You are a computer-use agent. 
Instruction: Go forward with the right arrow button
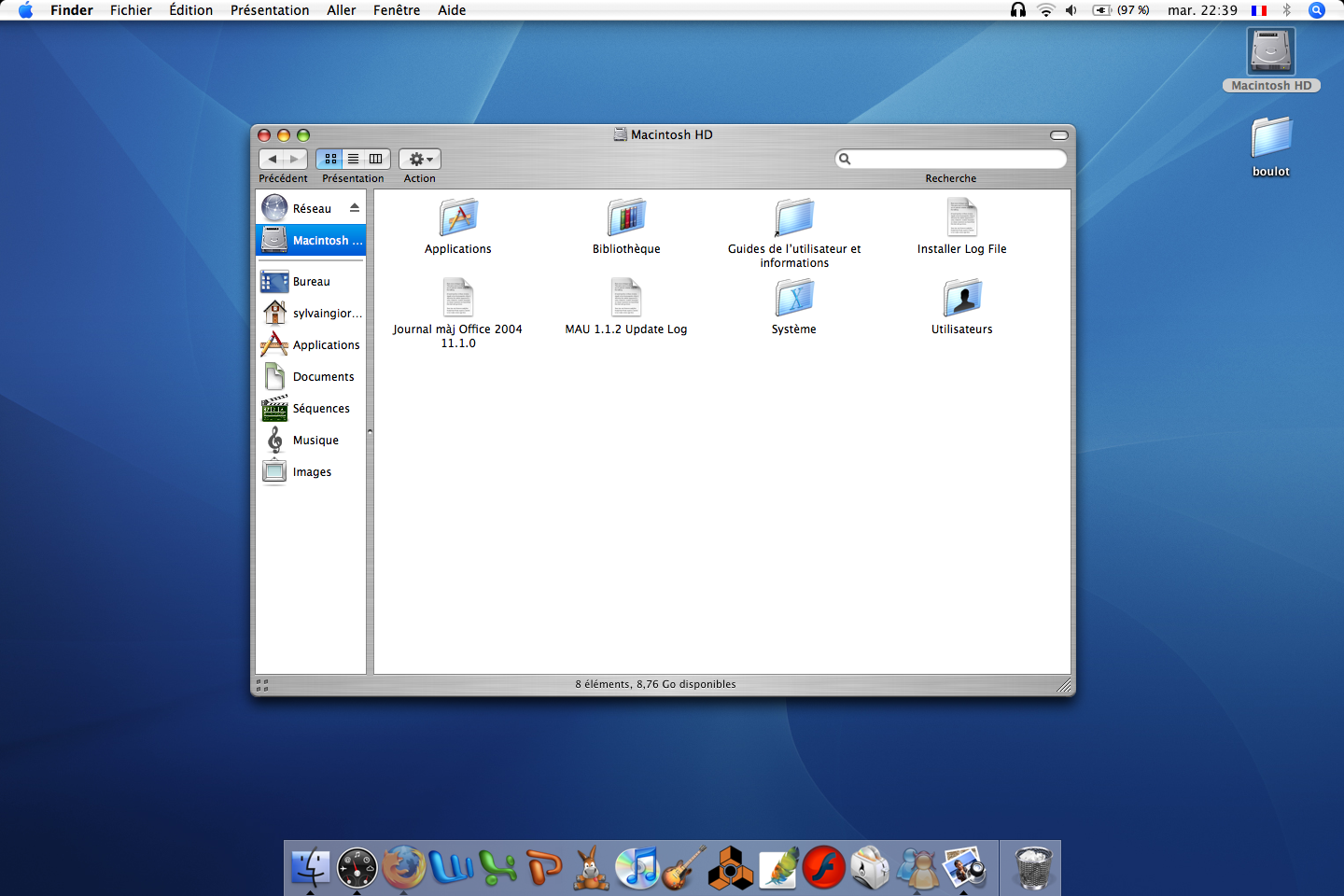point(295,159)
